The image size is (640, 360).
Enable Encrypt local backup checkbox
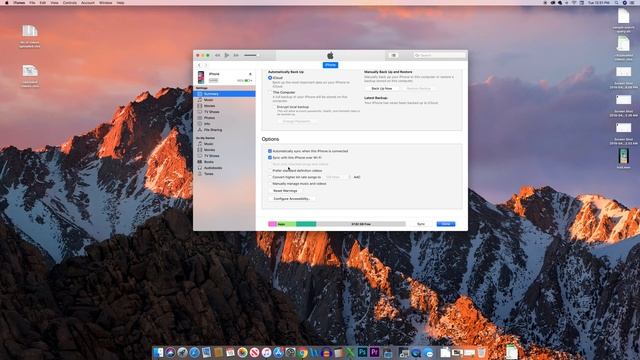pos(274,107)
